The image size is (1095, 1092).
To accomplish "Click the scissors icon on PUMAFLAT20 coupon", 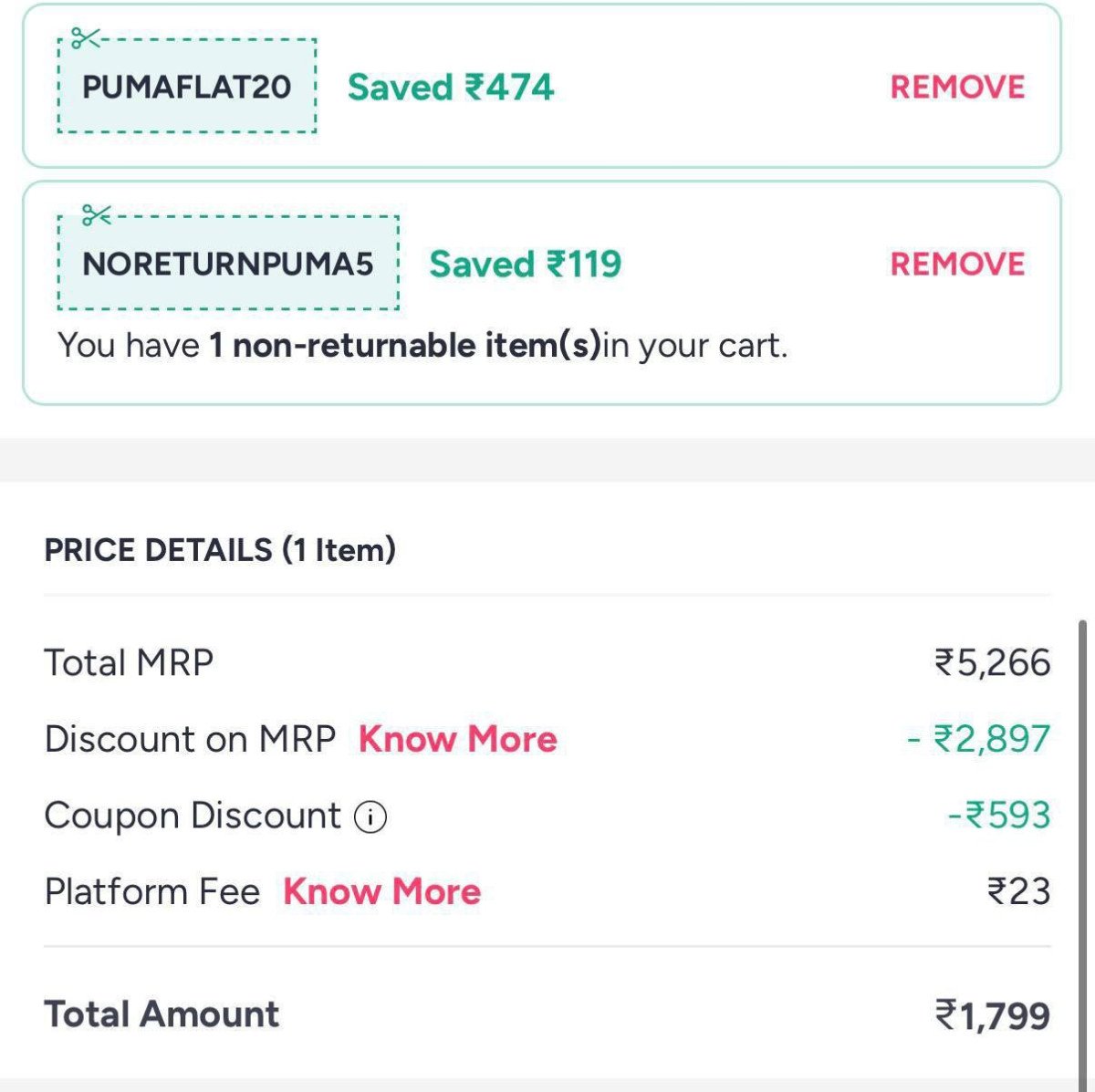I will pos(87,40).
